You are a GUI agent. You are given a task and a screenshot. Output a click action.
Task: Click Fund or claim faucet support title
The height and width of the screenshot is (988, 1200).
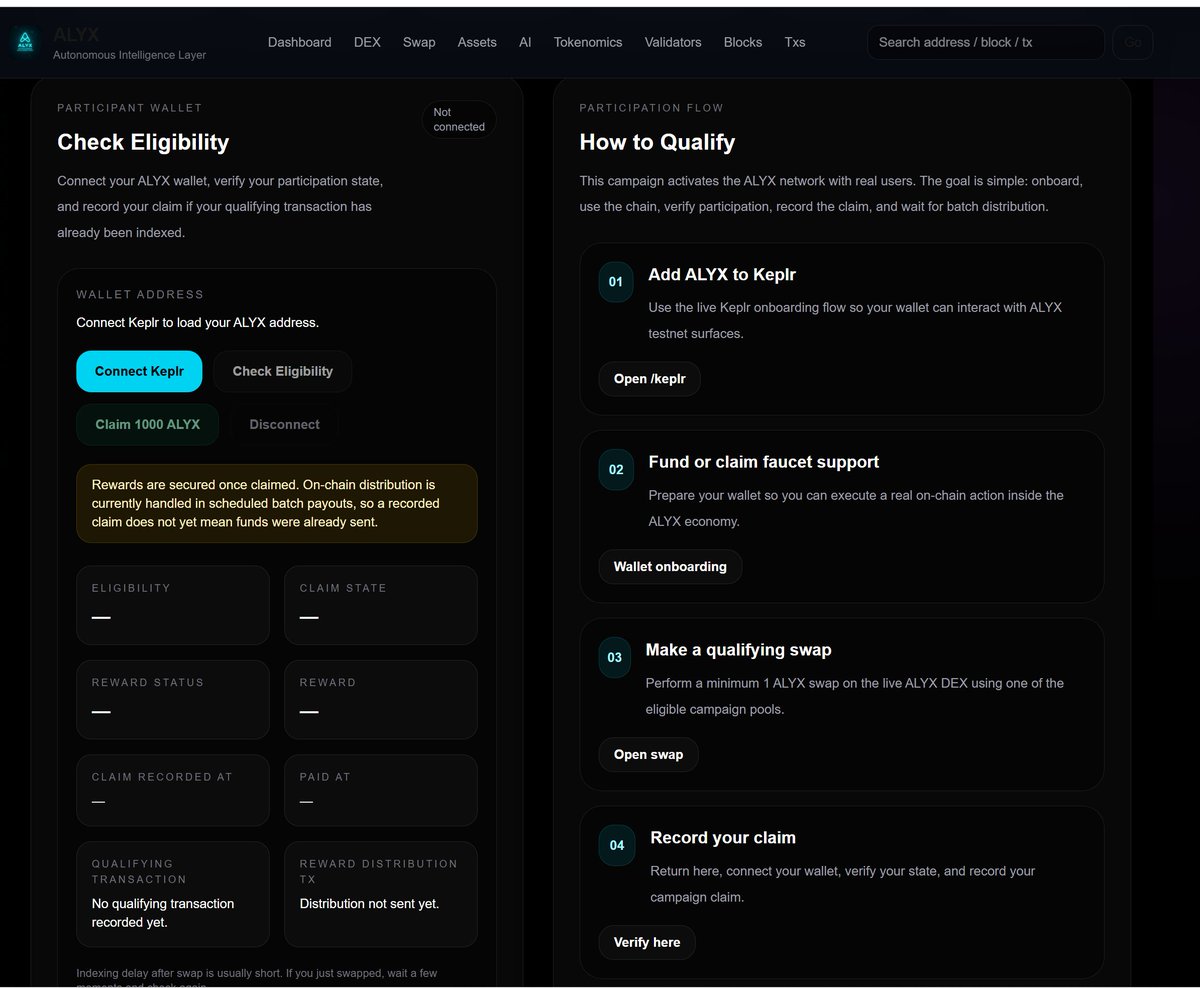tap(764, 462)
